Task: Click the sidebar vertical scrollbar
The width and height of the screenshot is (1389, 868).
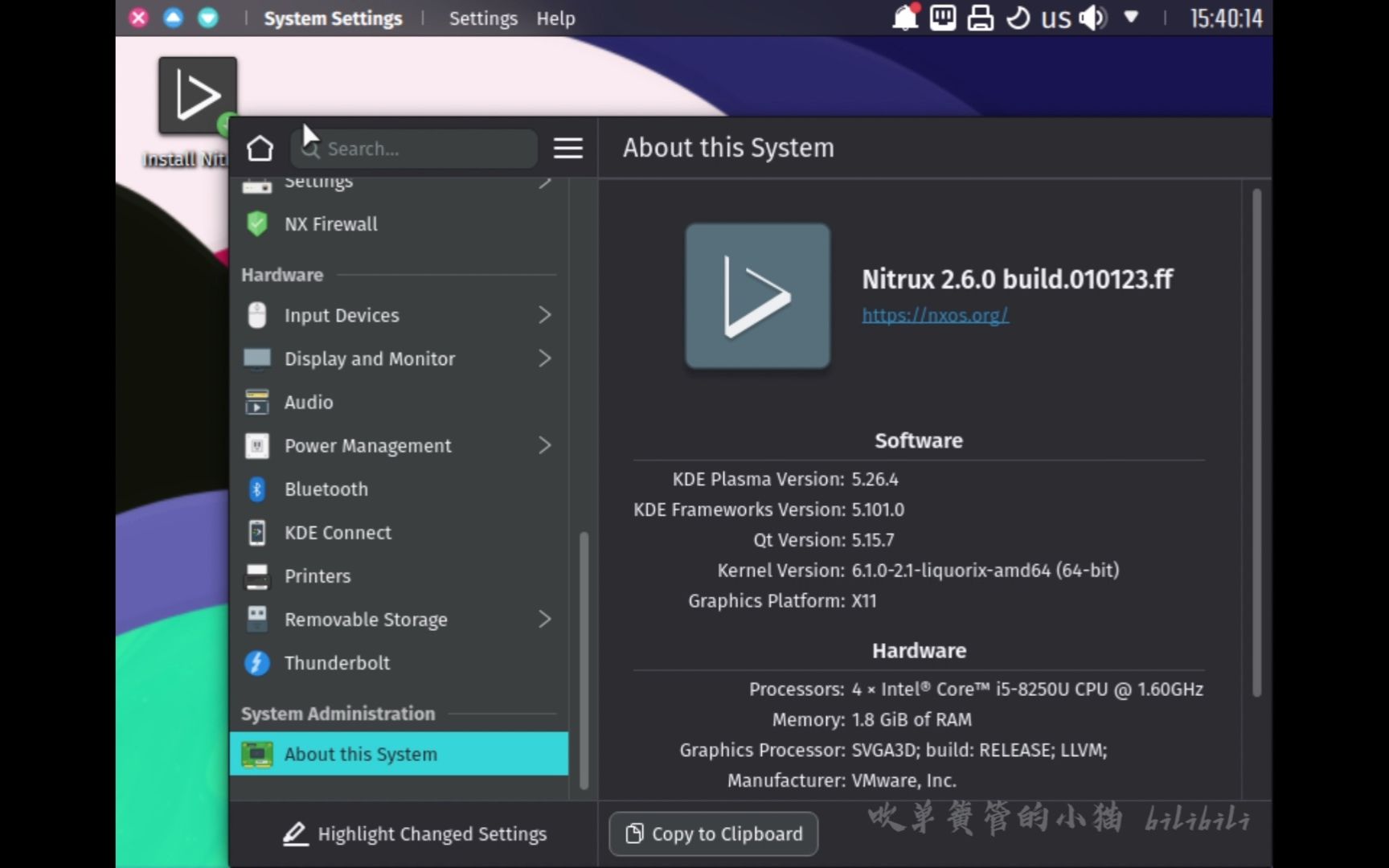Action: [x=584, y=659]
